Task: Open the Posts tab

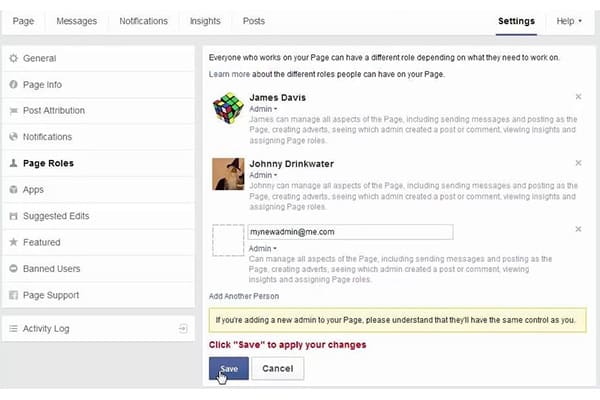Action: pos(254,21)
